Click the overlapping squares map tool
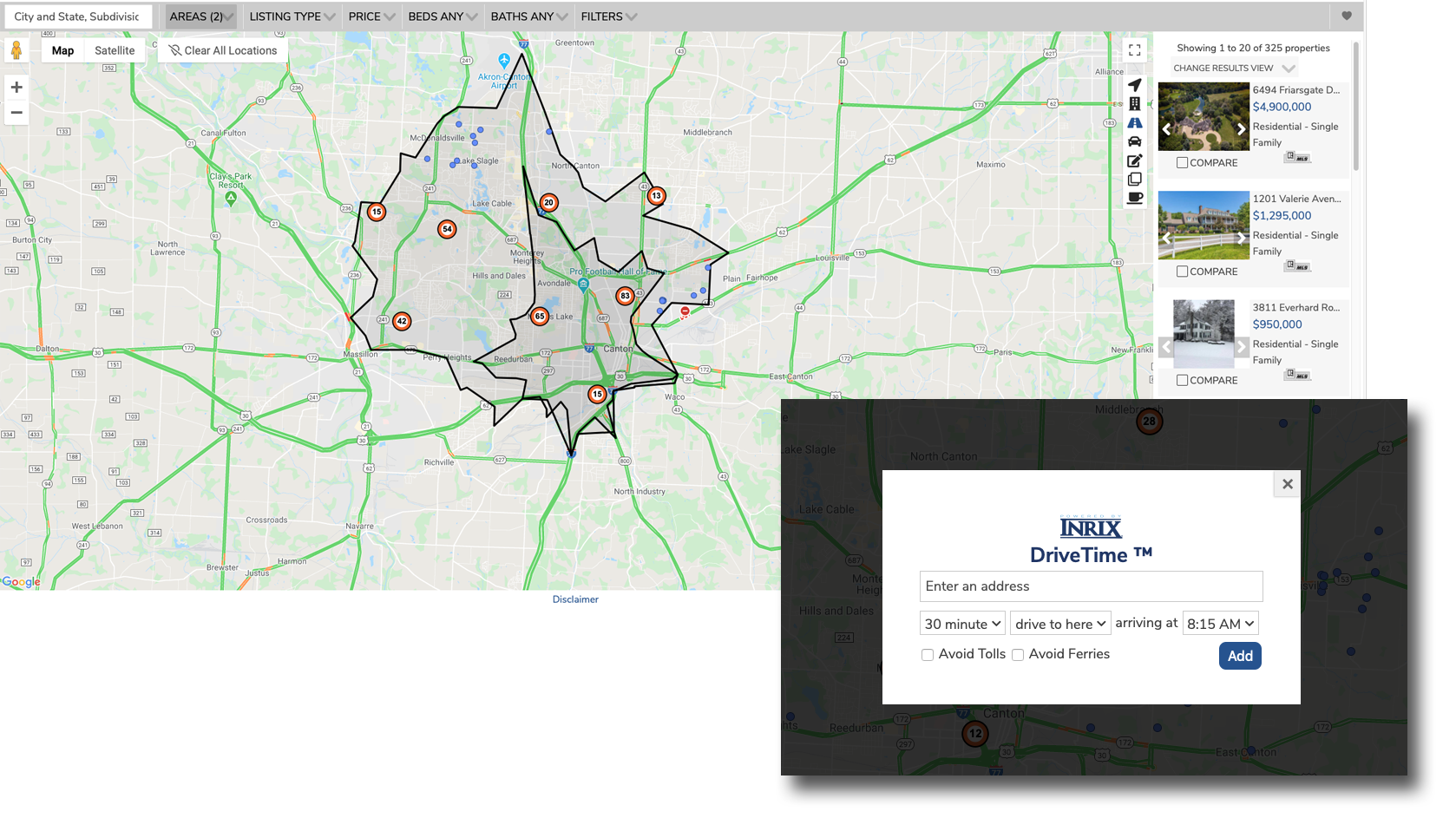The width and height of the screenshot is (1456, 818). [1134, 180]
